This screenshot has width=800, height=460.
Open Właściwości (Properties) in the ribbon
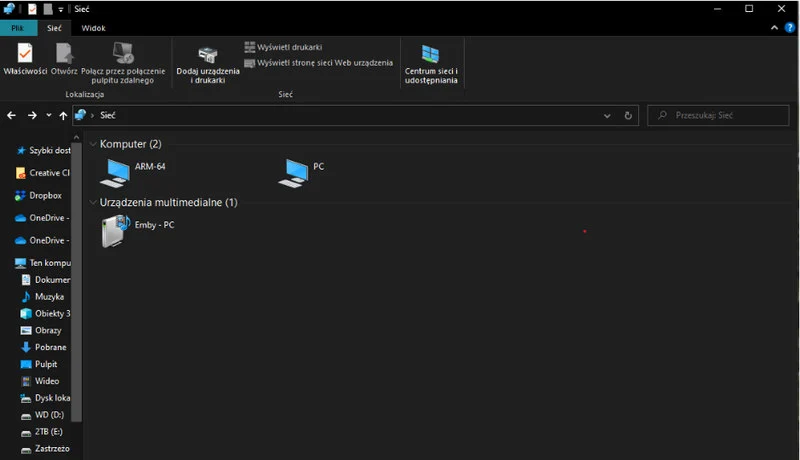point(25,59)
